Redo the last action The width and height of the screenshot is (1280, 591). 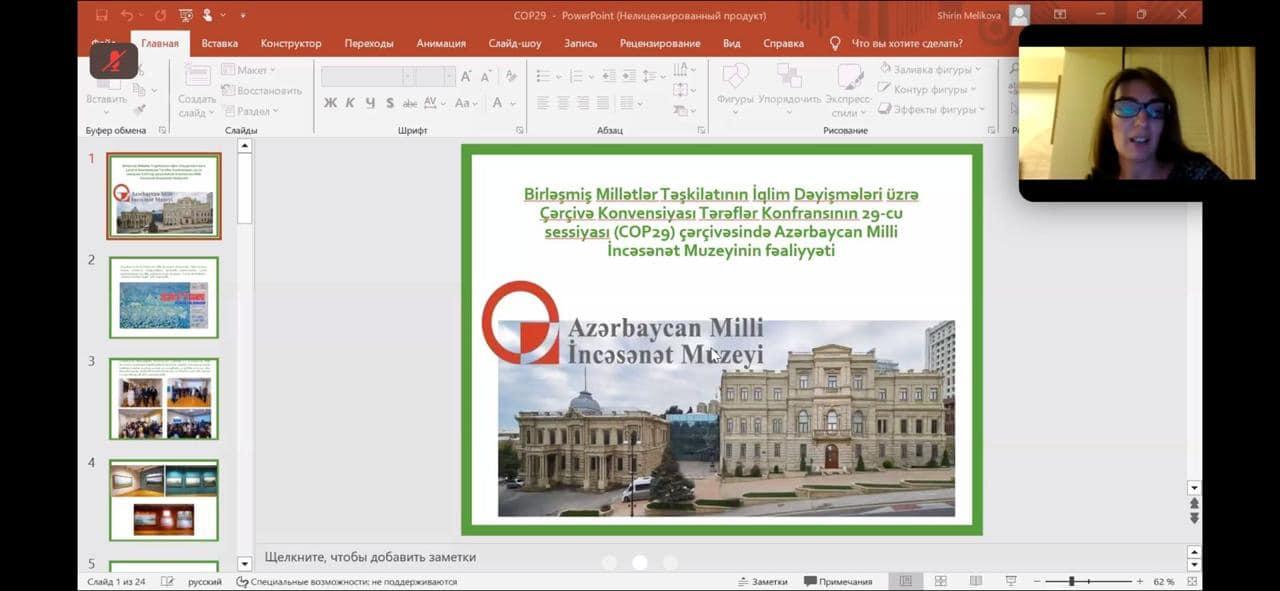158,15
